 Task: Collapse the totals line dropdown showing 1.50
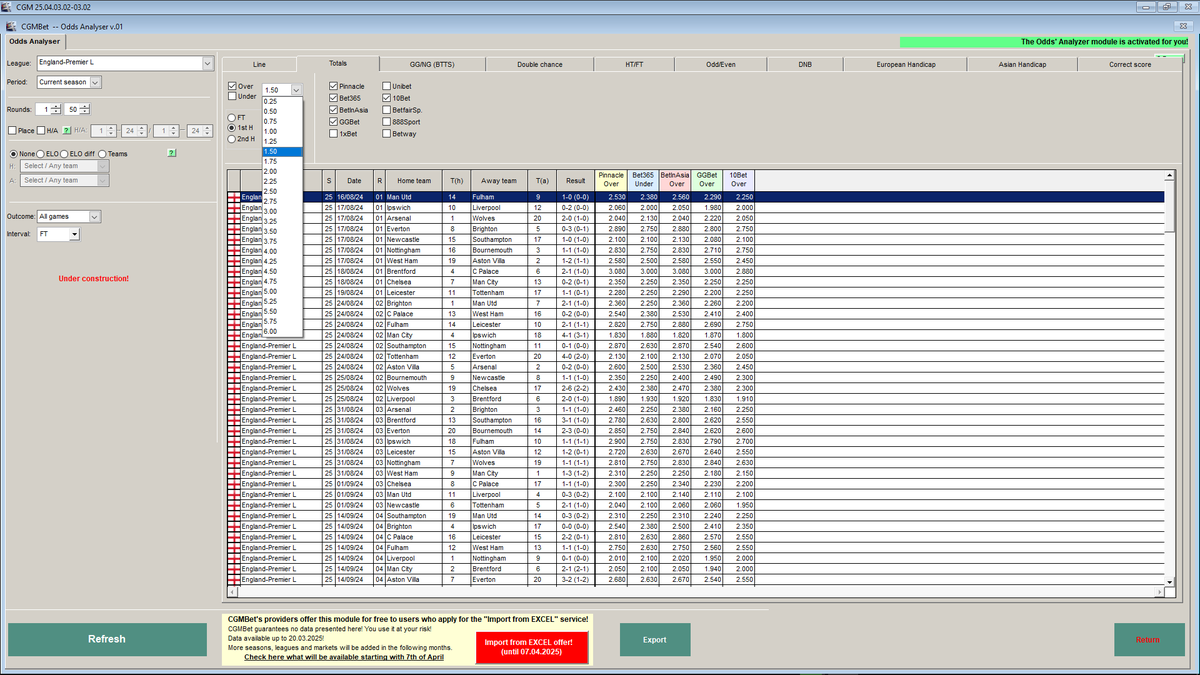coord(296,89)
